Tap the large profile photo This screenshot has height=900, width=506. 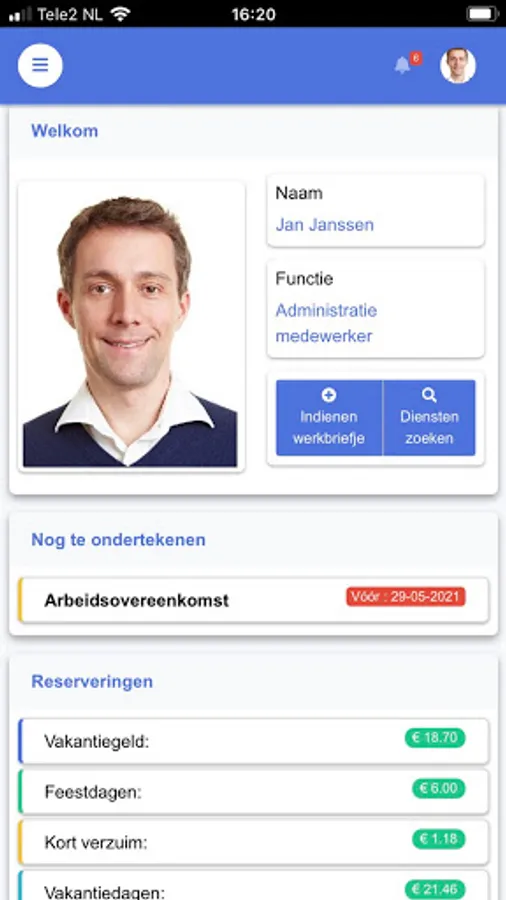click(x=131, y=327)
